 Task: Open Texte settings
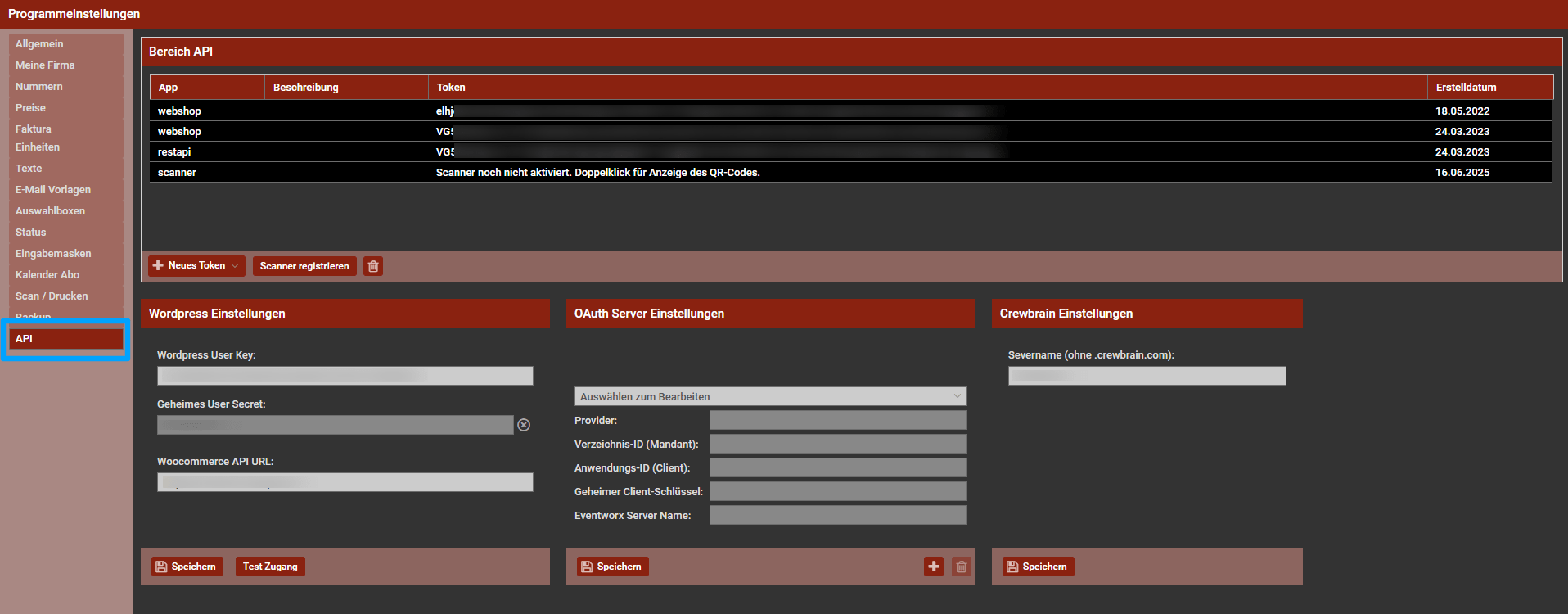coord(66,169)
